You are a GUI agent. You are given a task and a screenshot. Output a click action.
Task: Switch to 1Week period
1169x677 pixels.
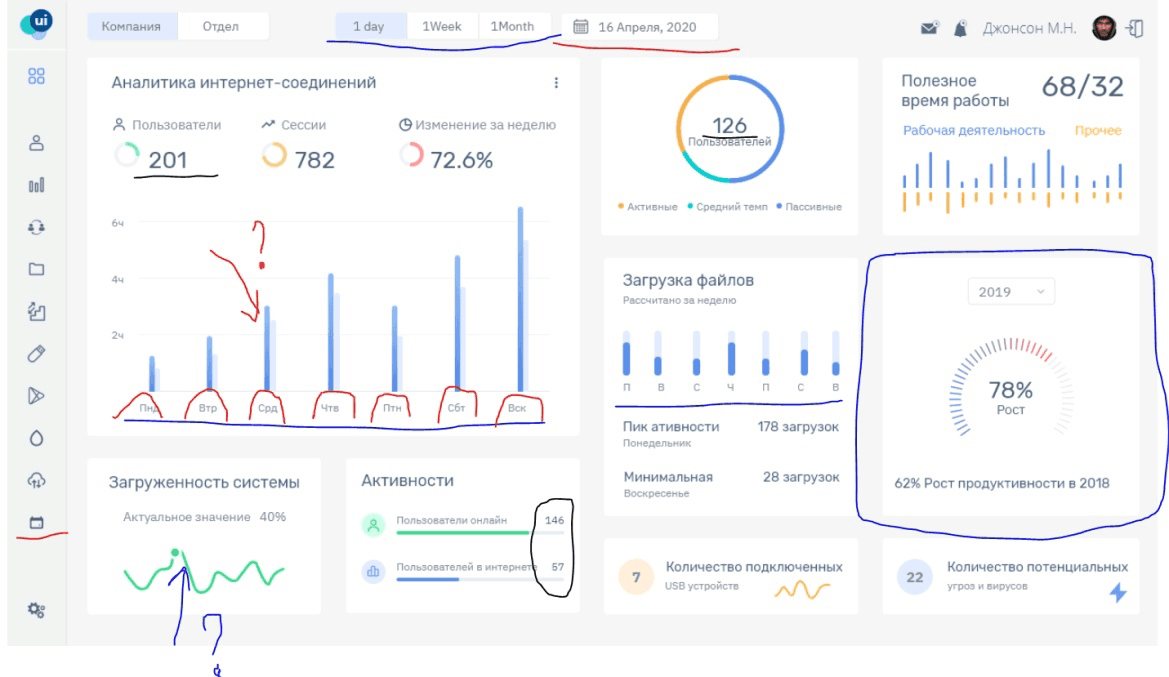(x=442, y=26)
